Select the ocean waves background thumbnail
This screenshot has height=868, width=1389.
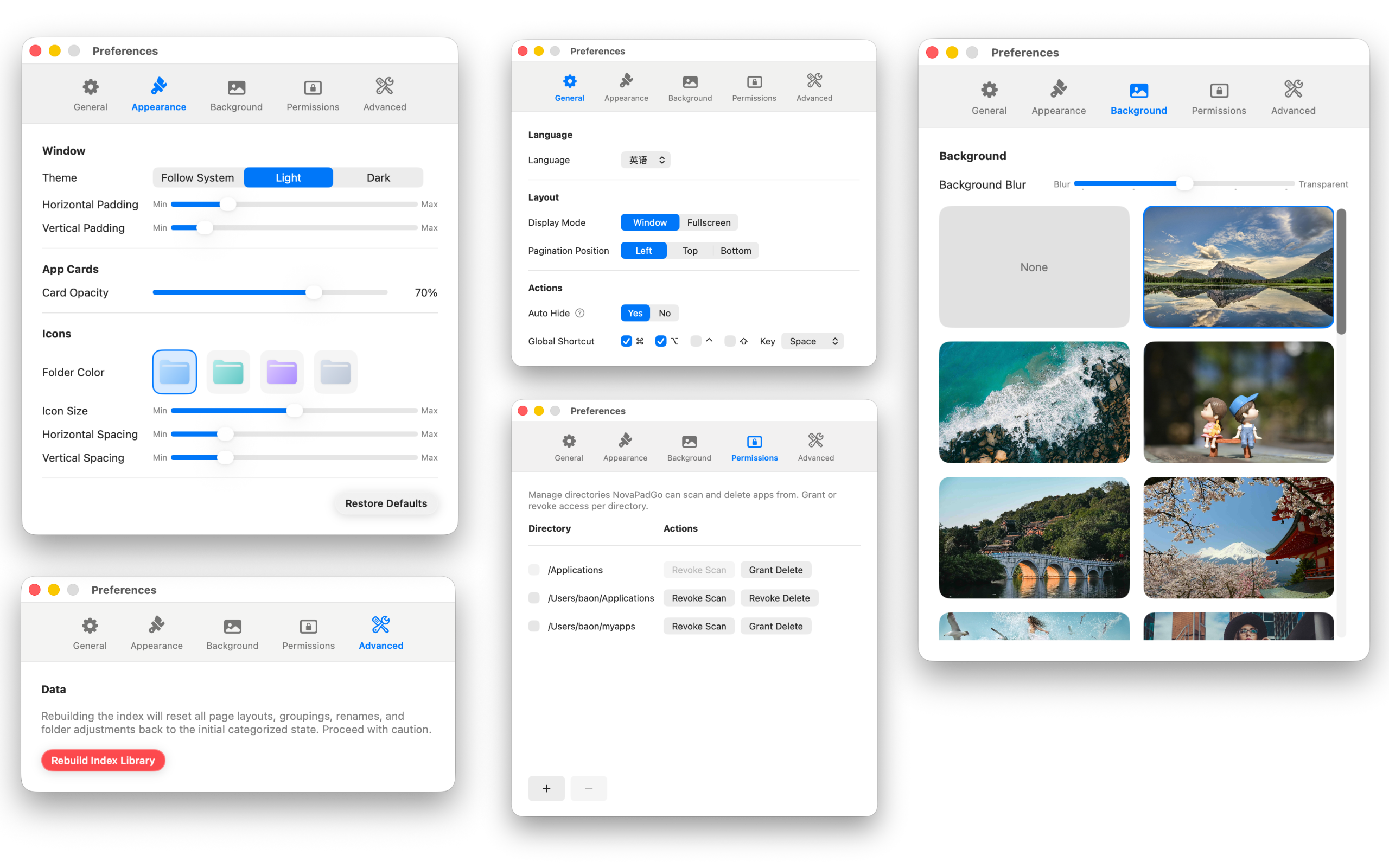tap(1034, 402)
